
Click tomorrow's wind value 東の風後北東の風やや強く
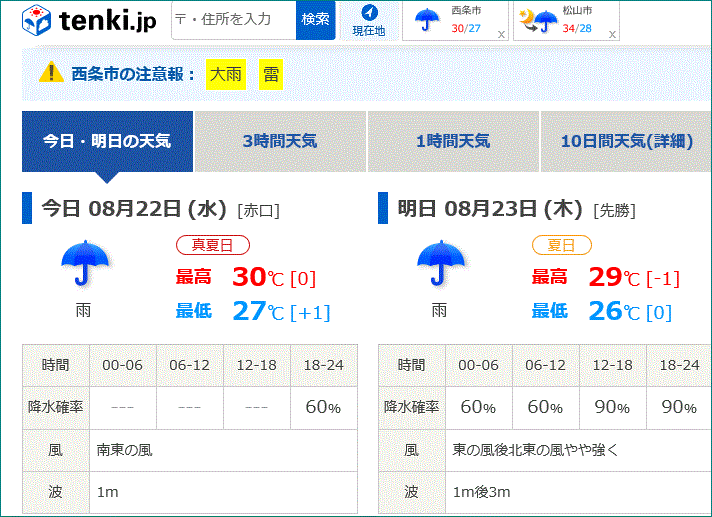535,450
